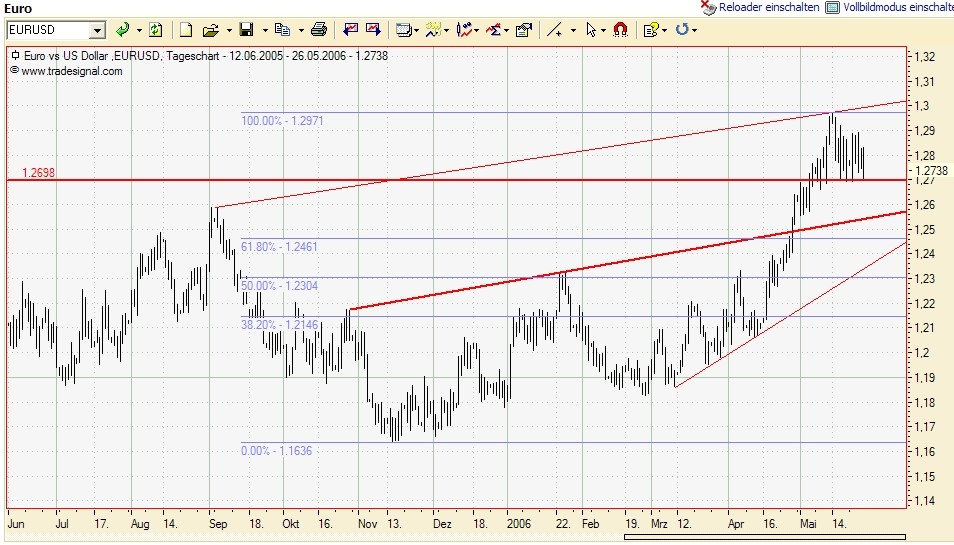Open the dropdown next to the blue undo arrow
The height and width of the screenshot is (545, 954).
point(696,30)
